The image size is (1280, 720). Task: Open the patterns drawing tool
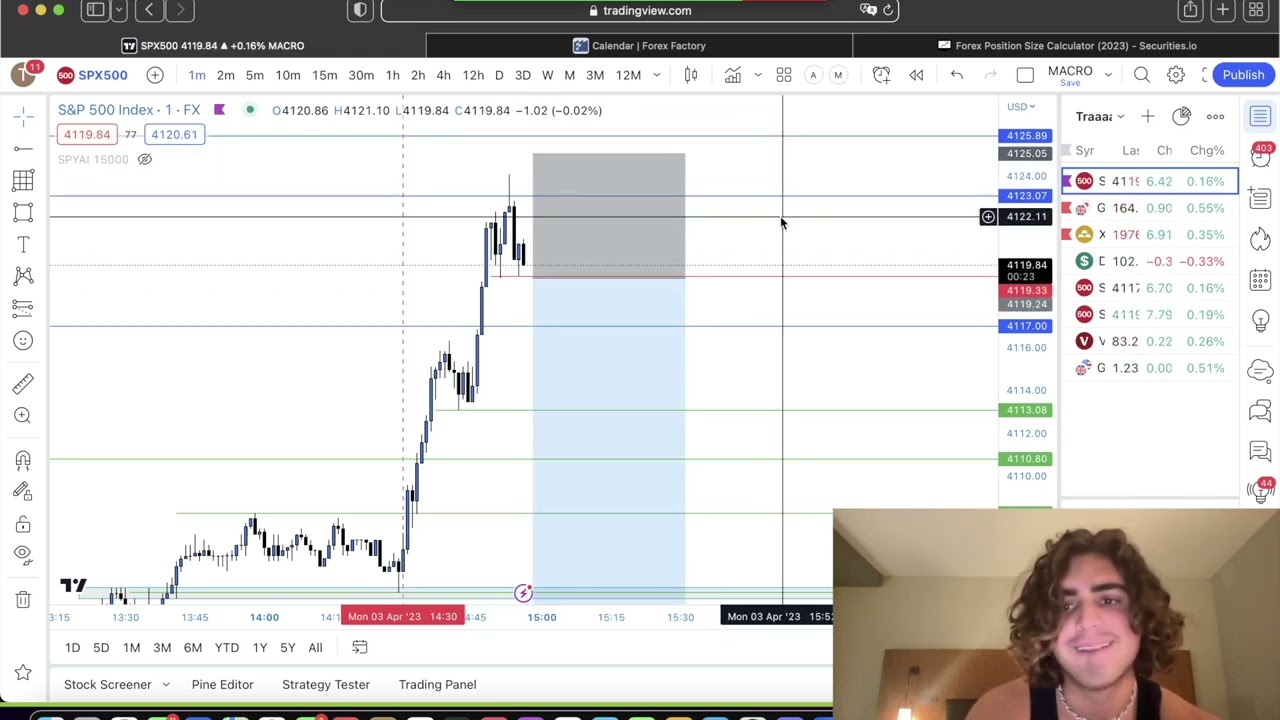coord(23,276)
